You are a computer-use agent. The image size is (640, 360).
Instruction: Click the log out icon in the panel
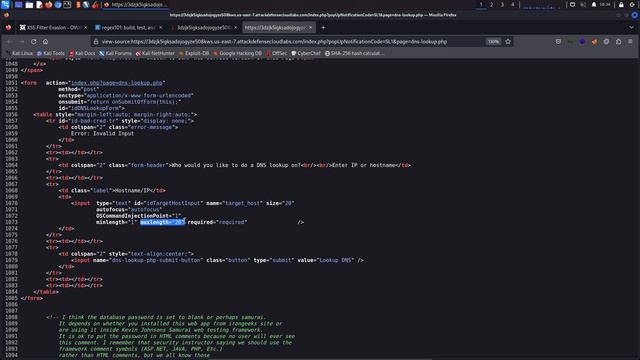(633, 4)
